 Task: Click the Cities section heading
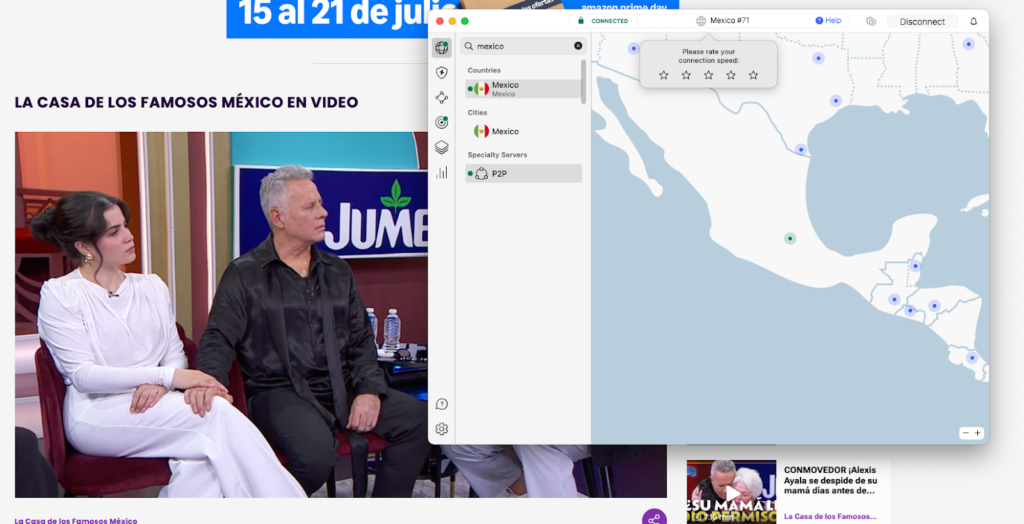click(477, 112)
